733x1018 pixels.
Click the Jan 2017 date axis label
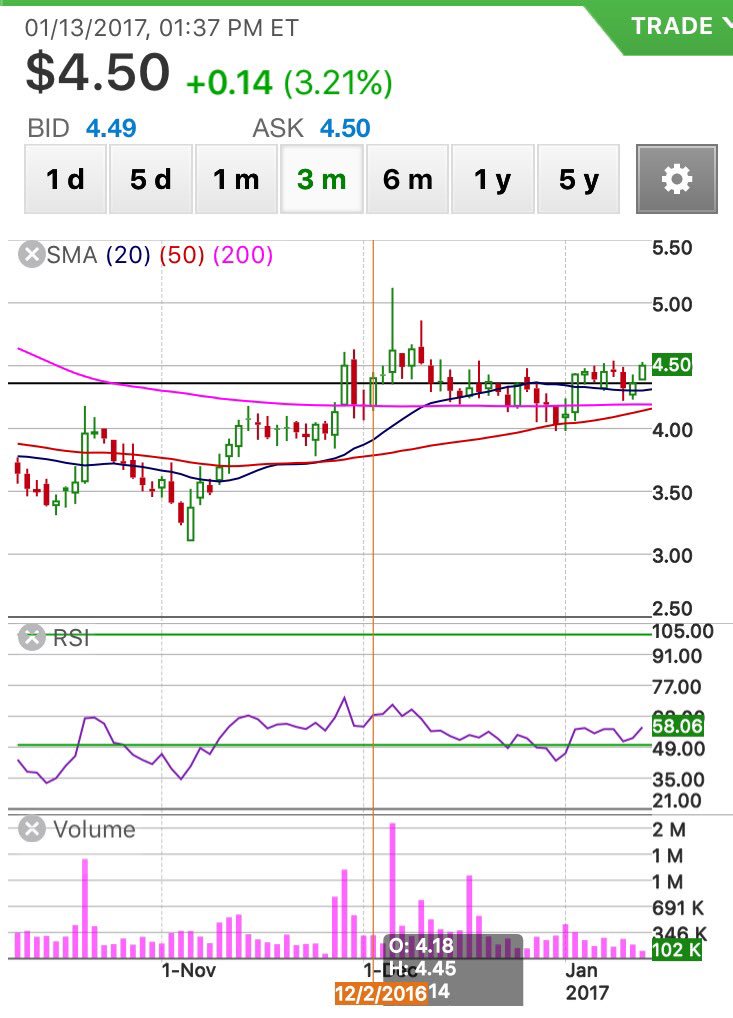tap(587, 981)
